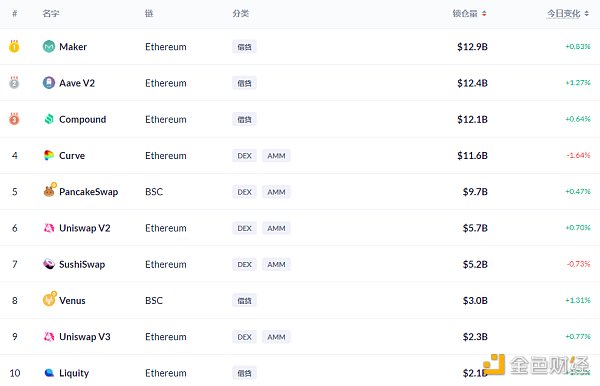600x386 pixels.
Task: Click the 名字 column header
Action: tap(51, 14)
